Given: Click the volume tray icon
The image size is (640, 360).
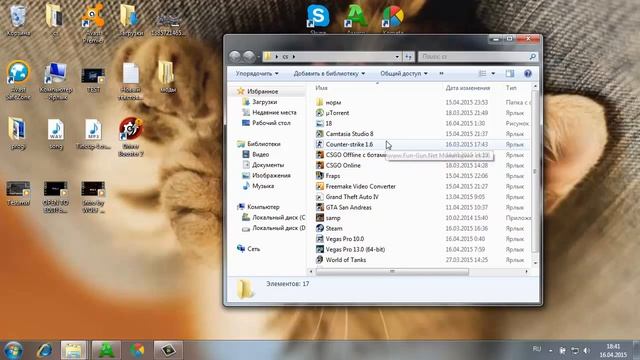Looking at the screenshot, I should pyautogui.click(x=587, y=350).
